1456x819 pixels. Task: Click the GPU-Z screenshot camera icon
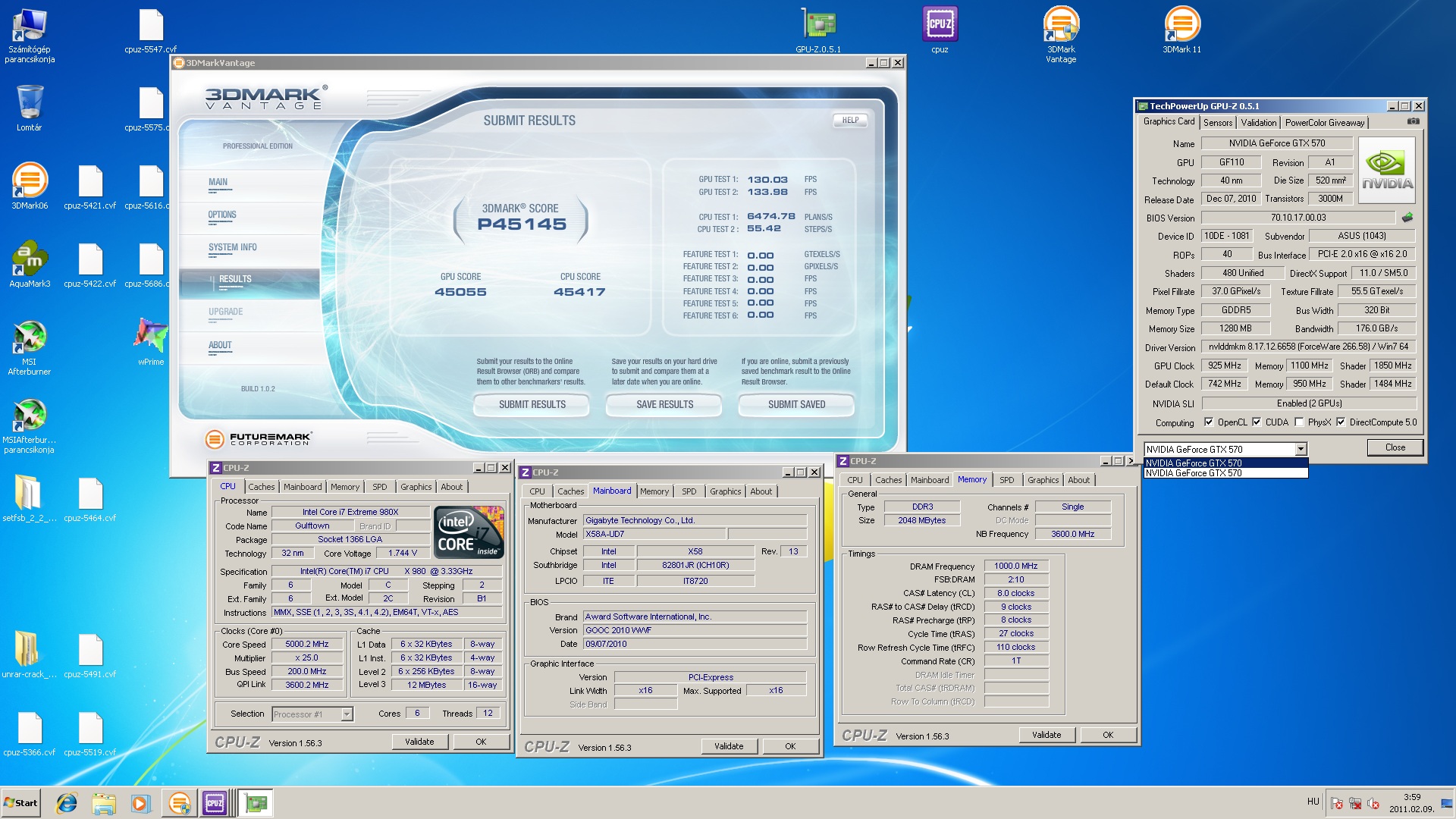click(x=1413, y=121)
